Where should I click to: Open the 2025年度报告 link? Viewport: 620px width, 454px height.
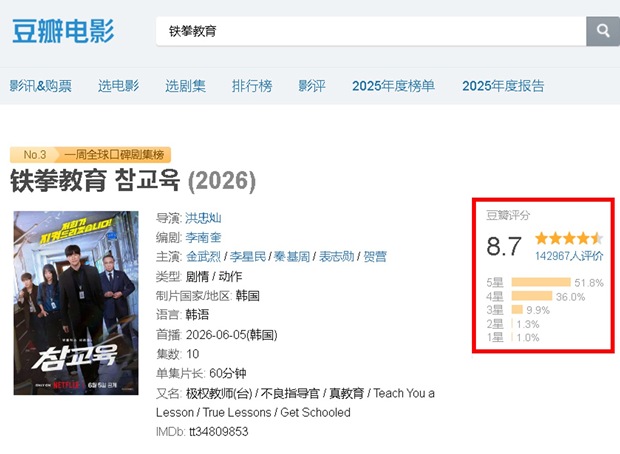click(x=503, y=86)
